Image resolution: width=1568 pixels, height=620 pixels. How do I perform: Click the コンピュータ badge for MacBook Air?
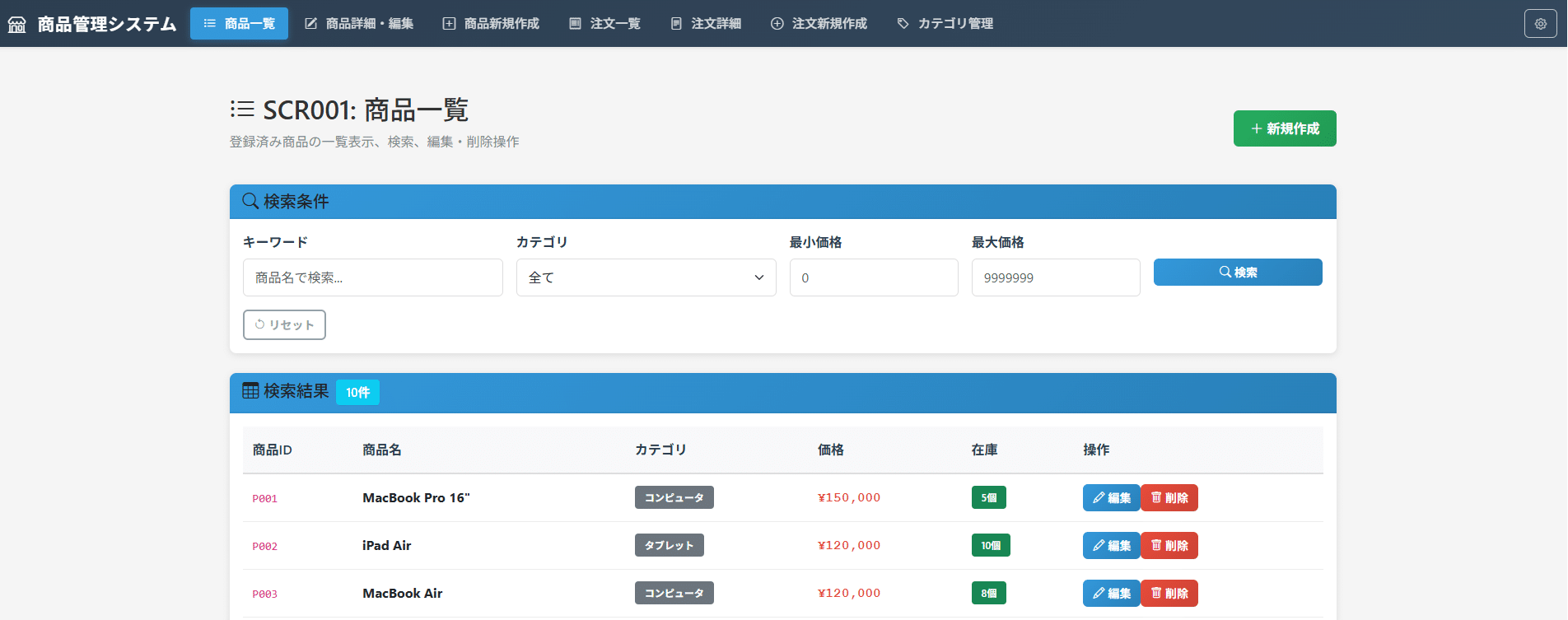click(674, 594)
